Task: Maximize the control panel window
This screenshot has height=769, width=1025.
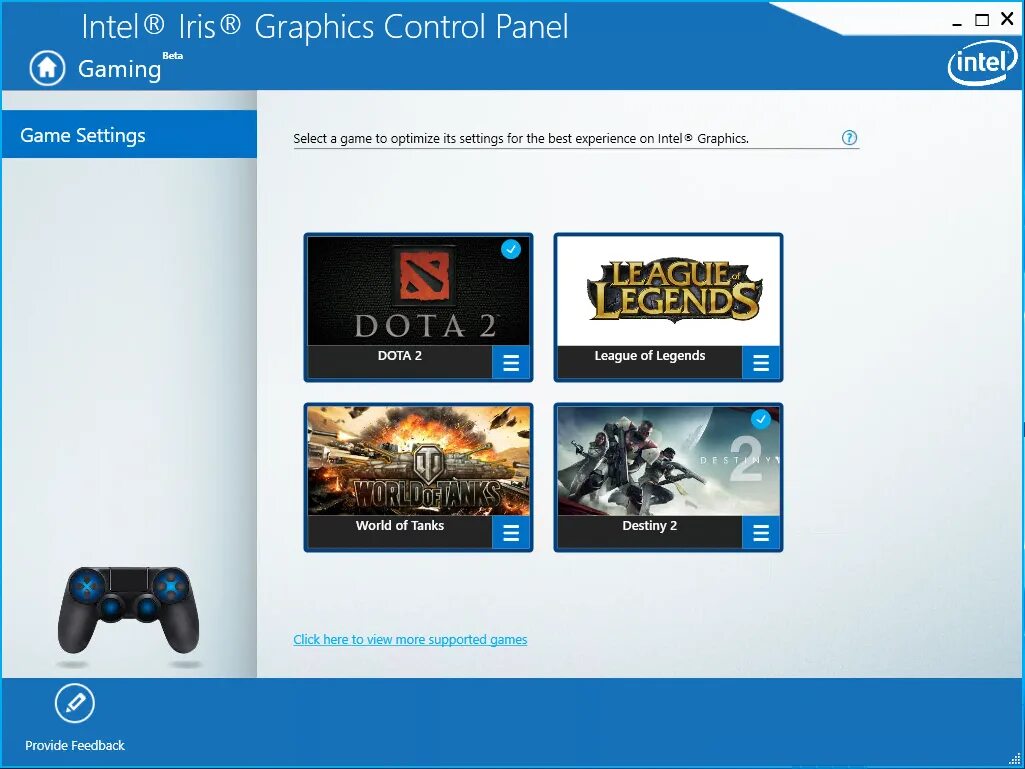Action: pyautogui.click(x=982, y=20)
